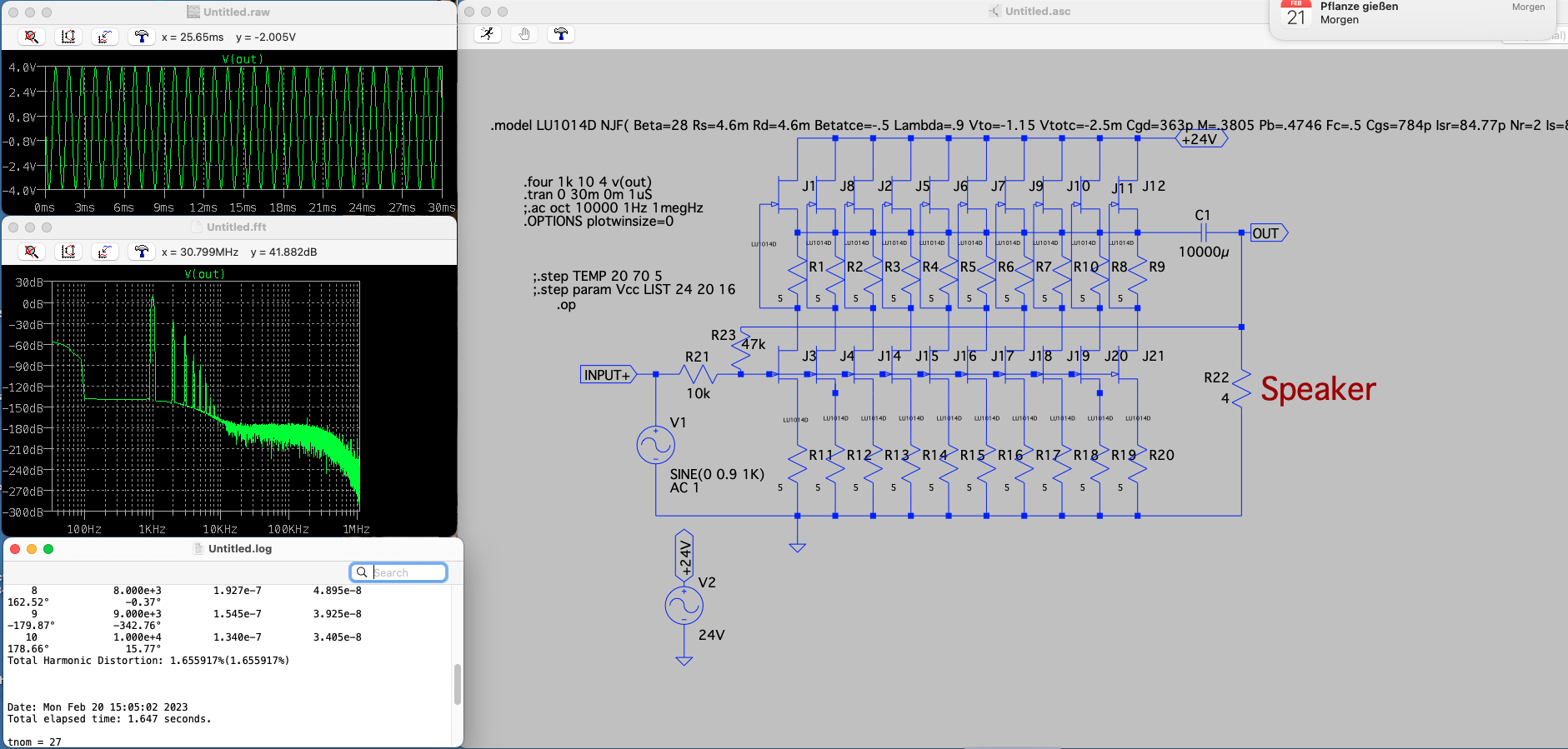The image size is (1568, 749).
Task: Select the R23 47k resistor
Action: point(740,352)
